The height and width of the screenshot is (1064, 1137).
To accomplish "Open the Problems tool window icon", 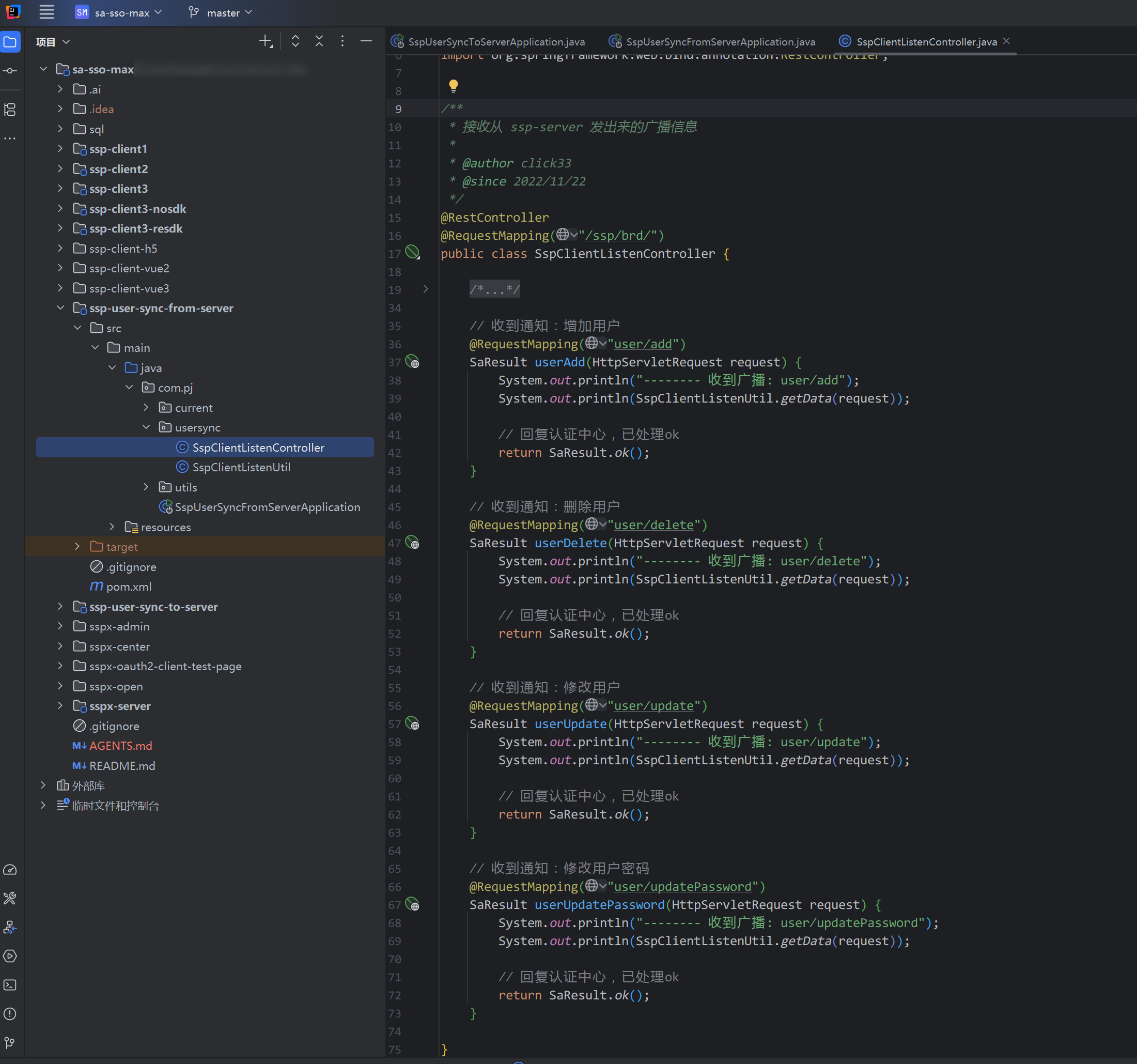I will [x=10, y=1014].
